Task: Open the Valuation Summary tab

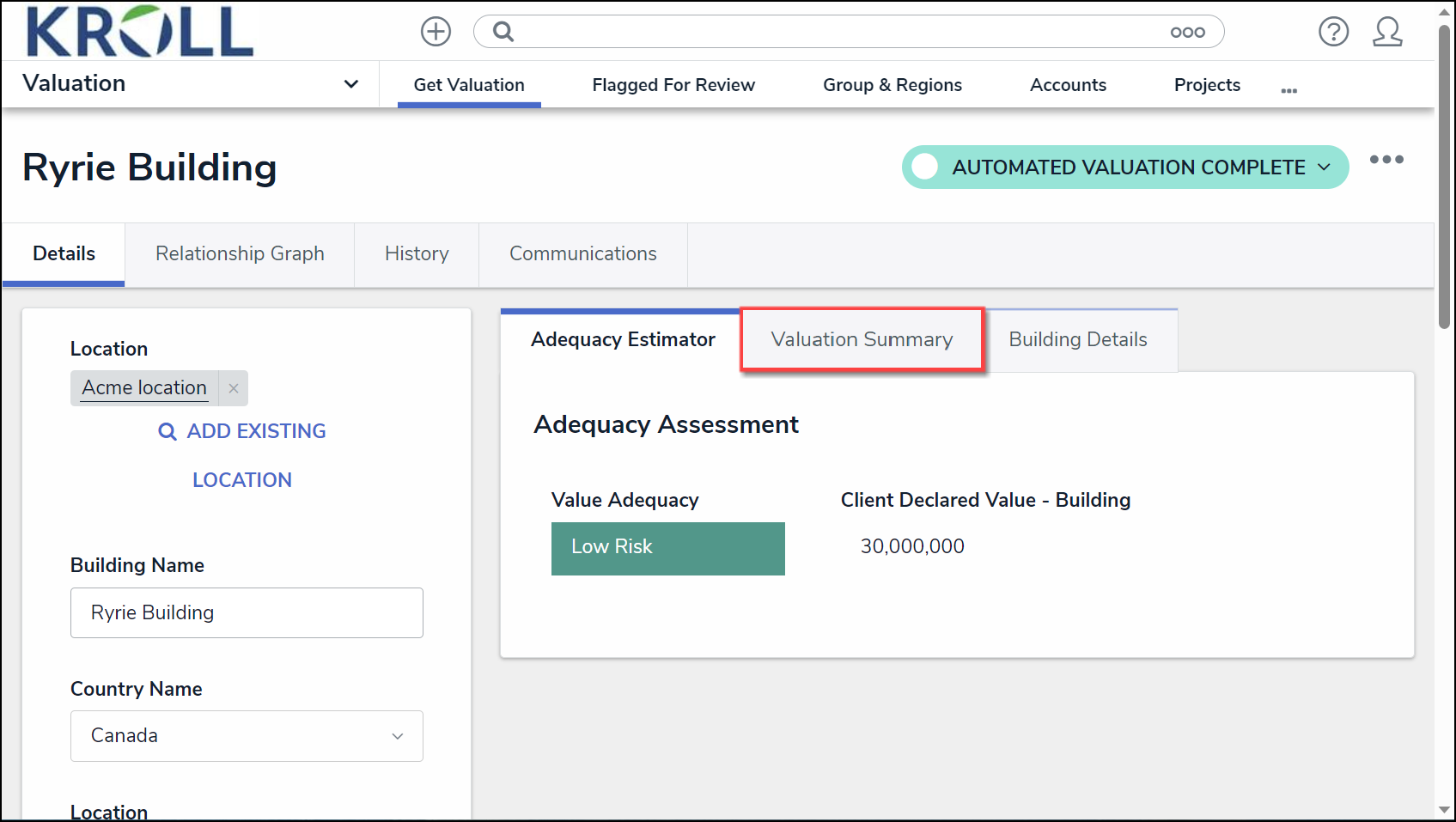Action: coord(862,339)
